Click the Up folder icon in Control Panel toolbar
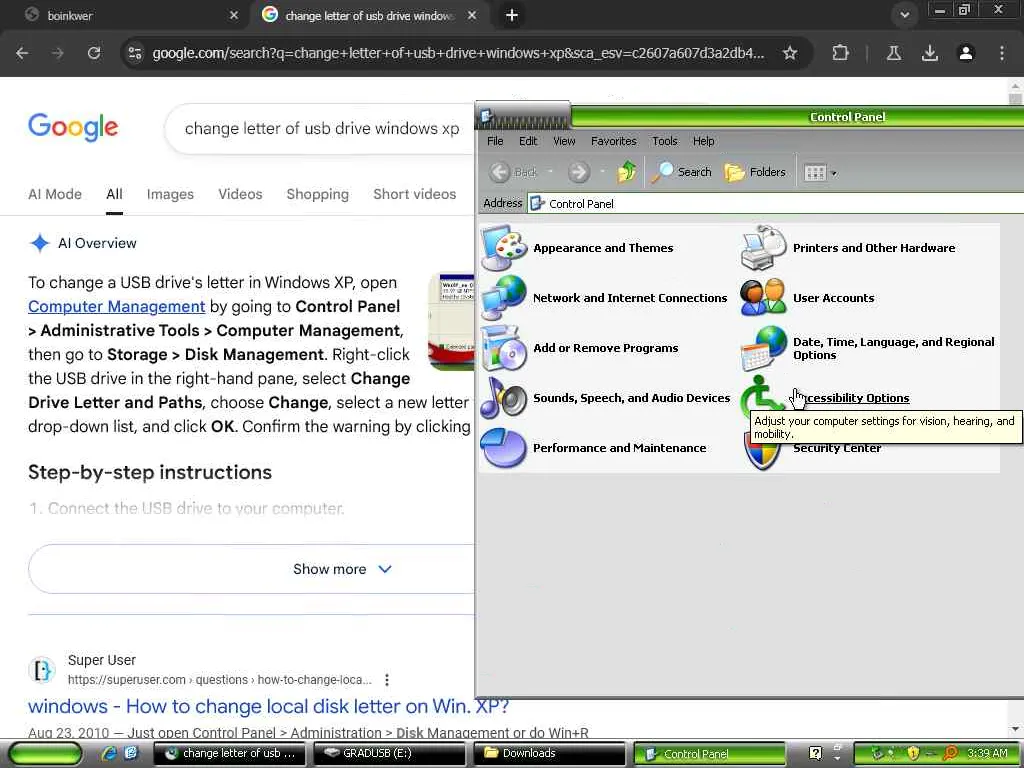This screenshot has width=1024, height=768. pos(627,172)
